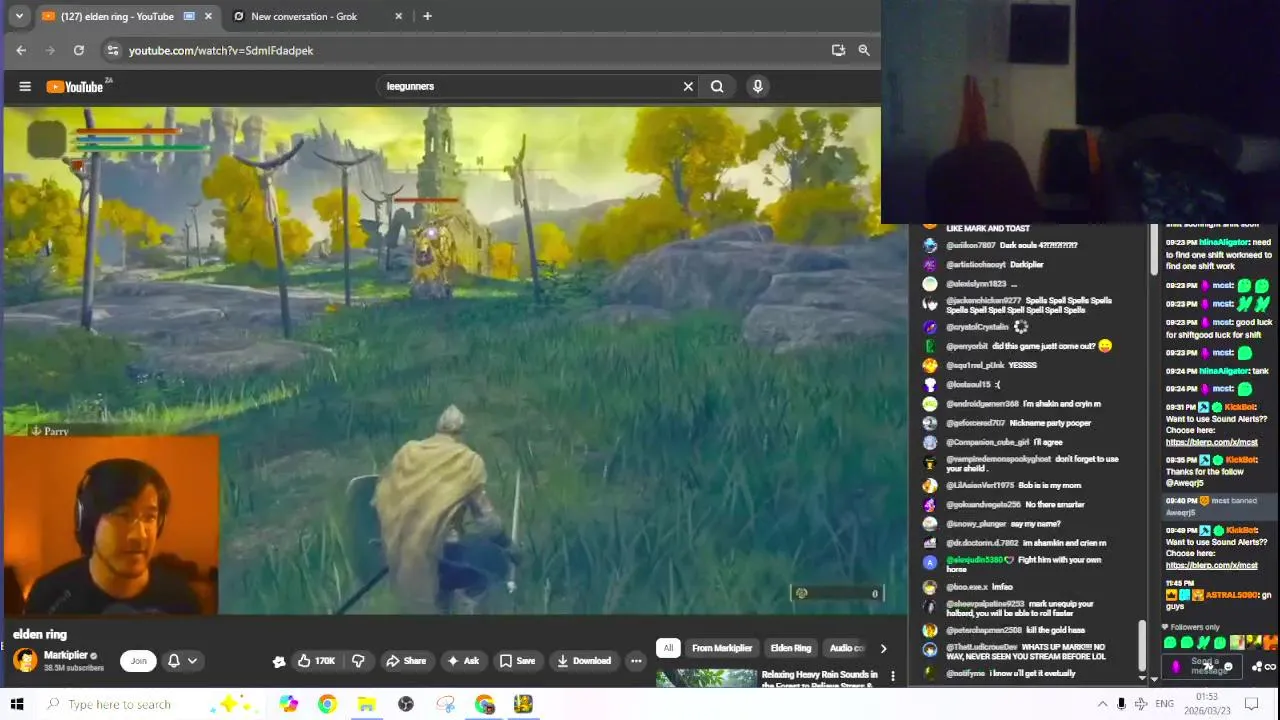Reload the YouTube page
The height and width of the screenshot is (720, 1280).
click(79, 50)
